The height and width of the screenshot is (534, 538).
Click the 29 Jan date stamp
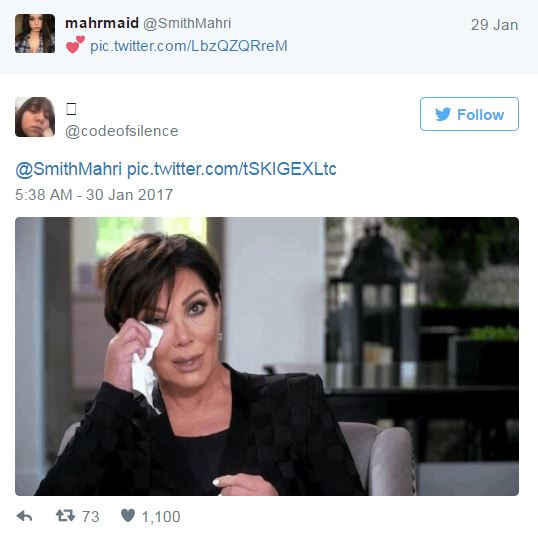tap(494, 25)
